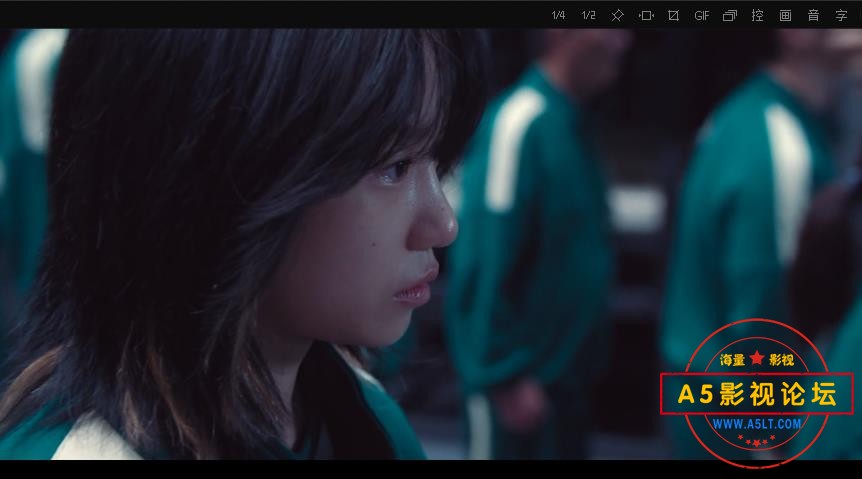Click the stacked windows icon
Viewport: 862px width, 479px height.
pyautogui.click(x=730, y=15)
